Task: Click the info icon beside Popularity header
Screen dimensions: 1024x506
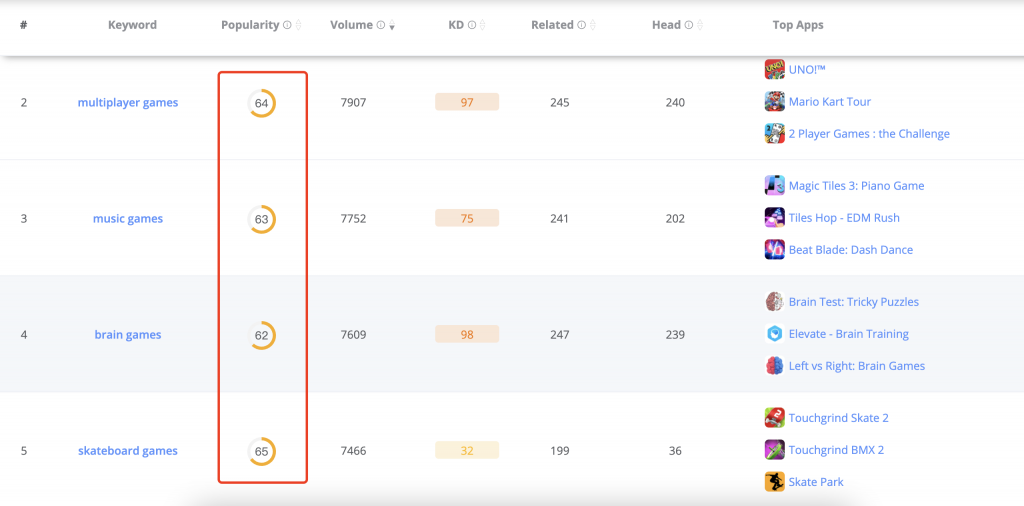Action: 287,25
